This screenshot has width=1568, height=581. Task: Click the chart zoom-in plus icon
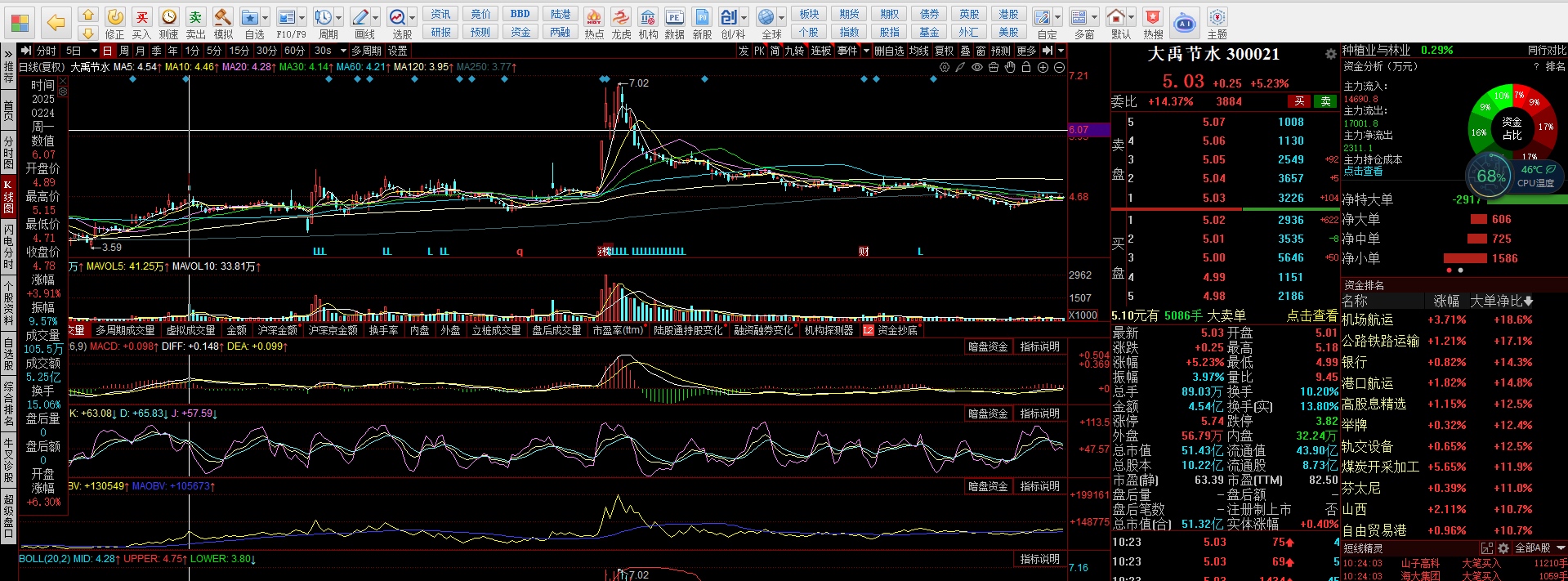pos(1043,68)
